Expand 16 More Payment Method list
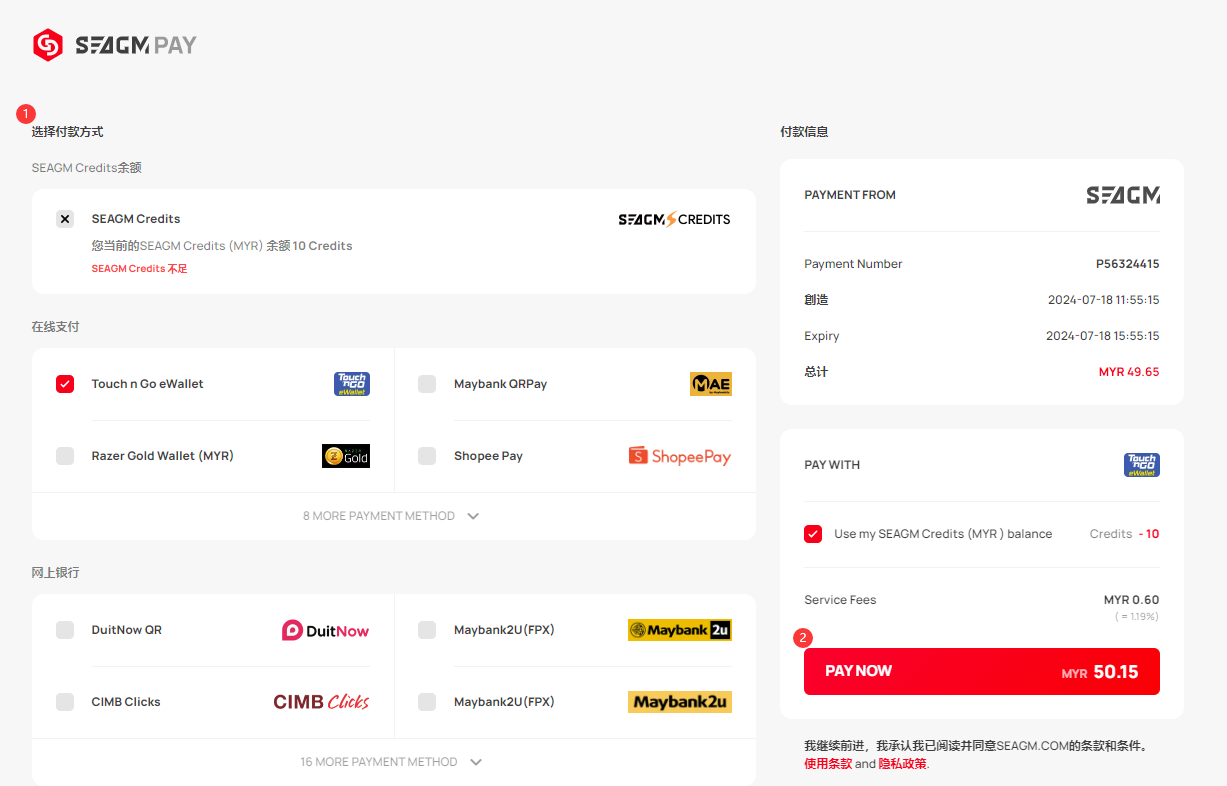 click(393, 762)
